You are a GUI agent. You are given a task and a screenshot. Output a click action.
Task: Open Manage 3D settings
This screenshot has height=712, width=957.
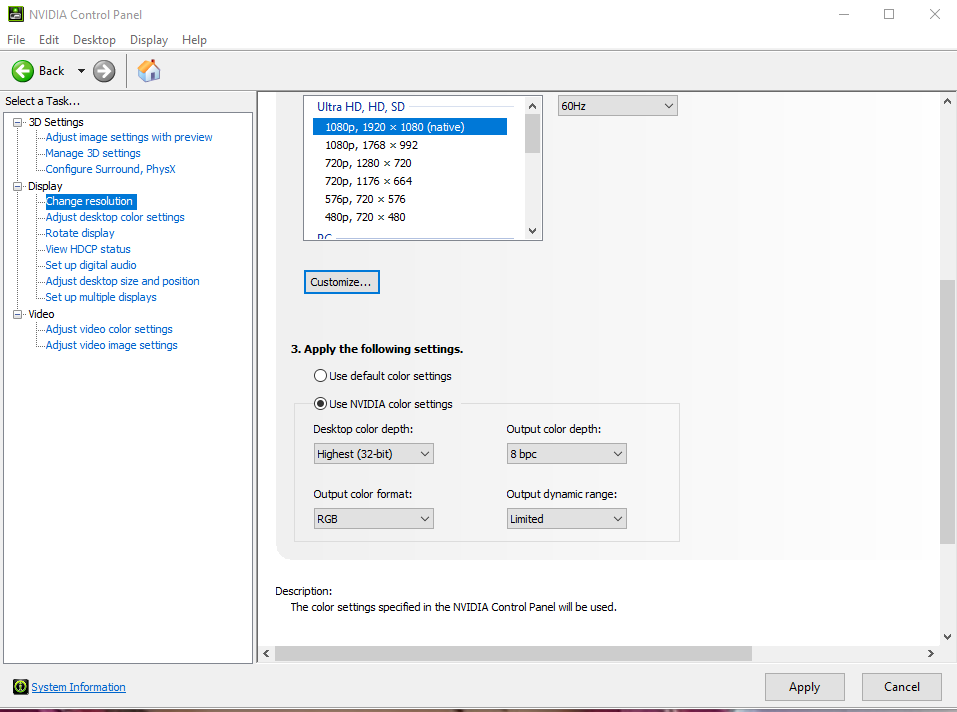(x=93, y=153)
